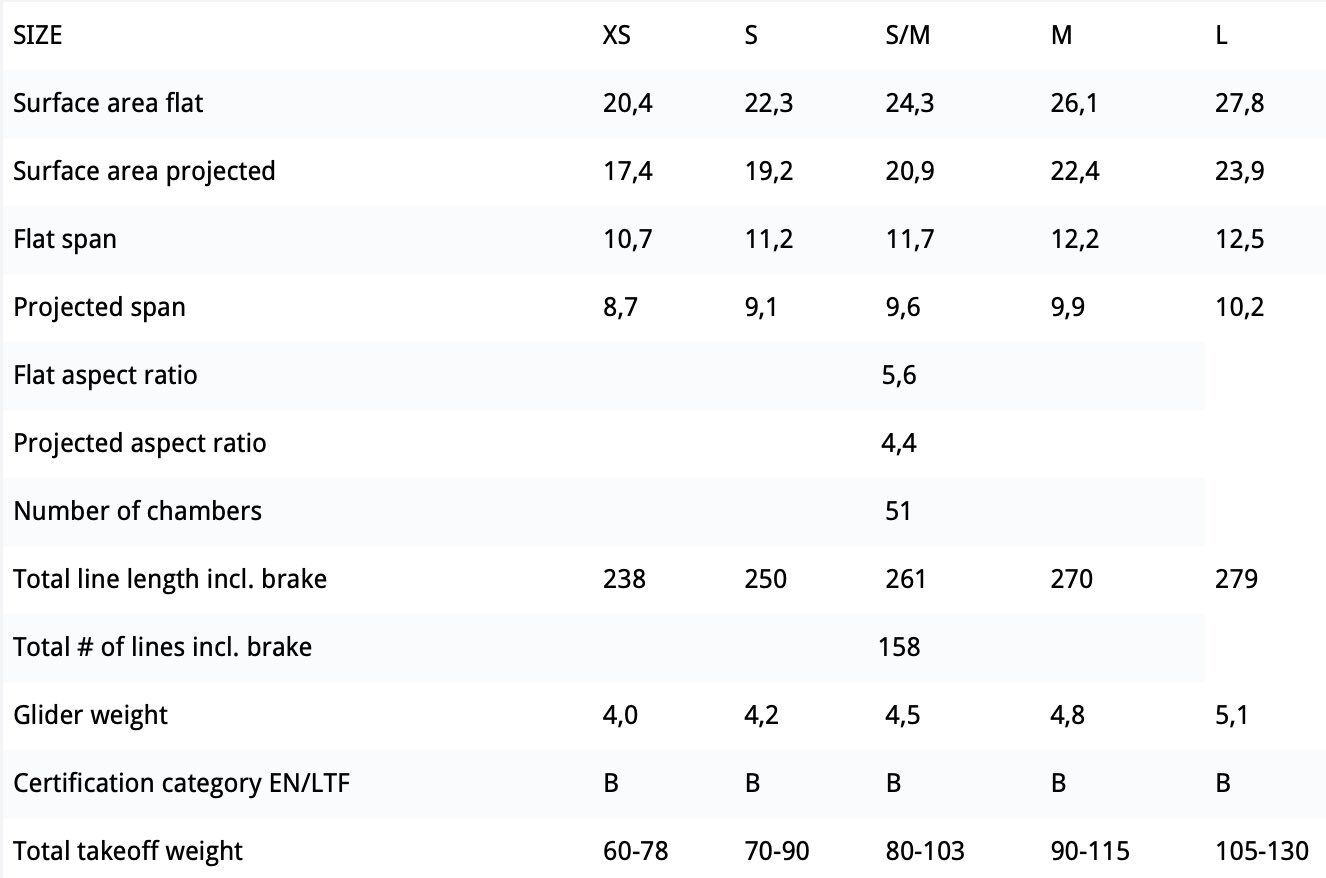Click Number of chambers value 51
The width and height of the screenshot is (1326, 878).
(x=898, y=511)
